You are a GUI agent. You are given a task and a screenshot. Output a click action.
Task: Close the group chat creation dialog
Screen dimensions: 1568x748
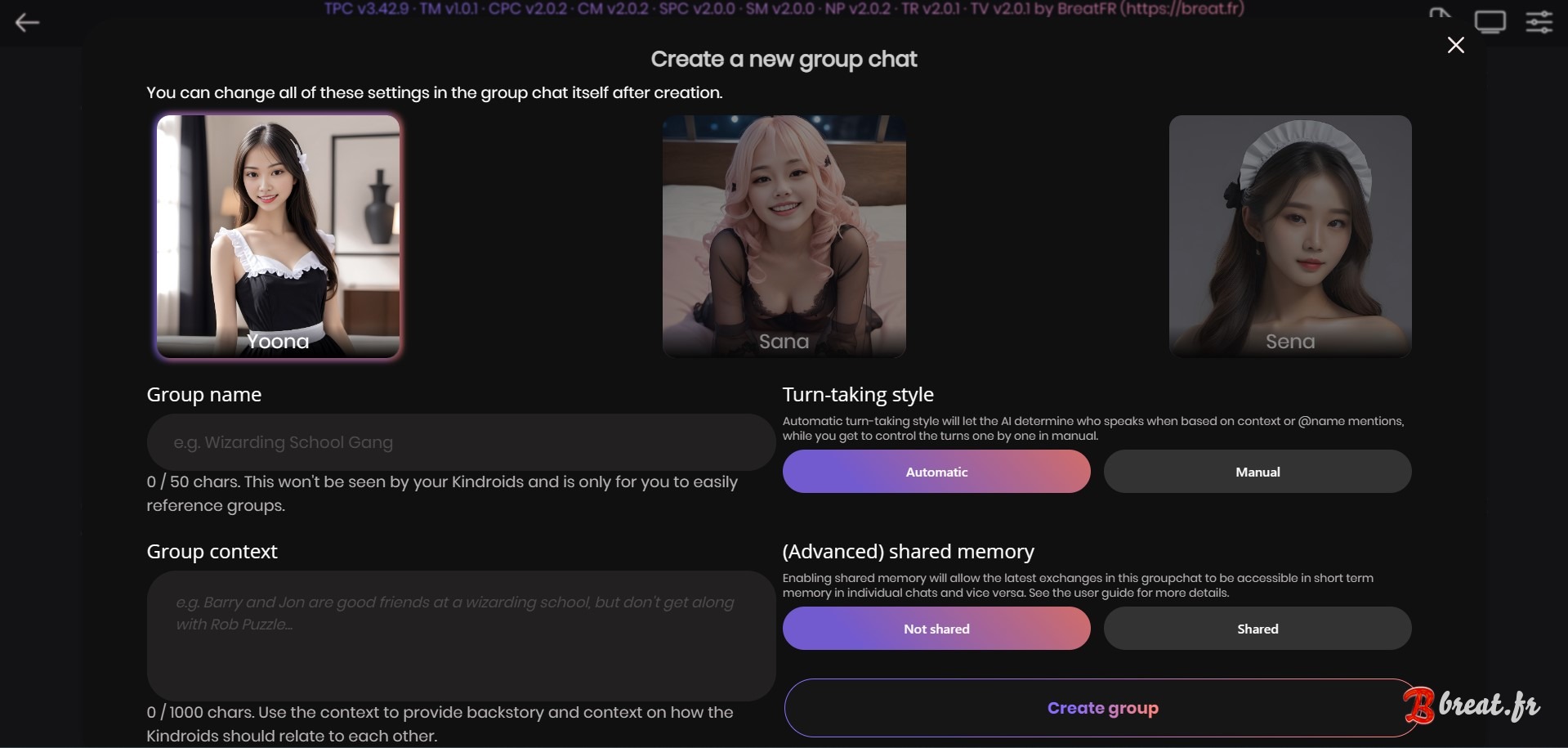1455,45
